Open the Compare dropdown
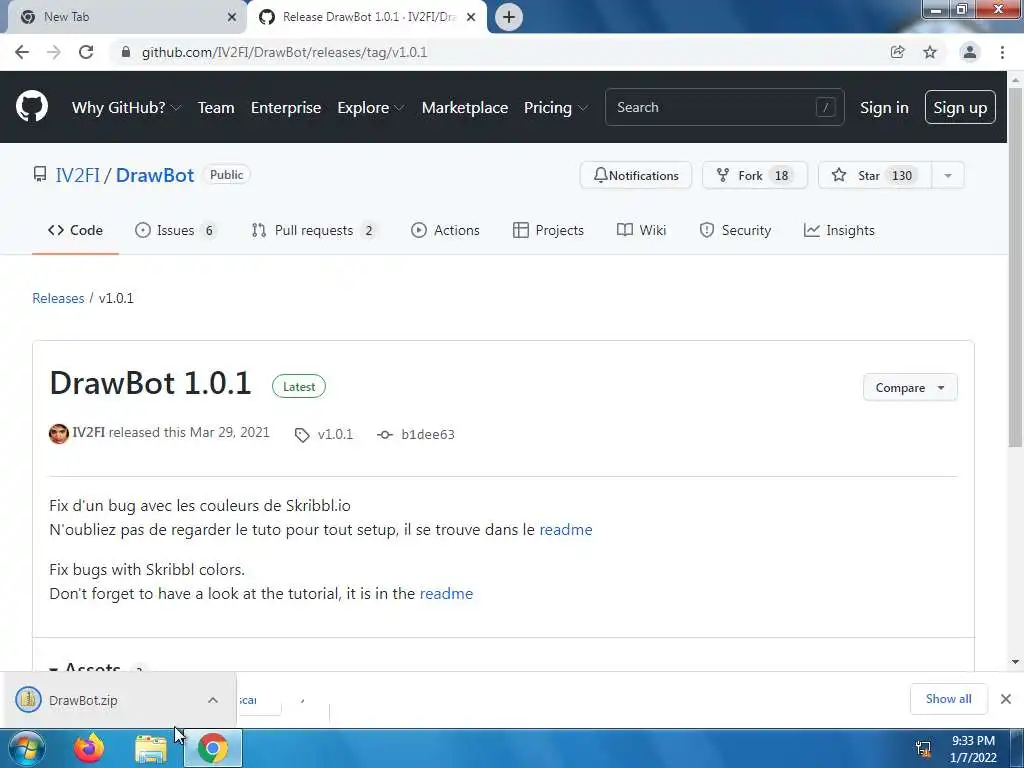This screenshot has height=768, width=1024. [x=910, y=387]
